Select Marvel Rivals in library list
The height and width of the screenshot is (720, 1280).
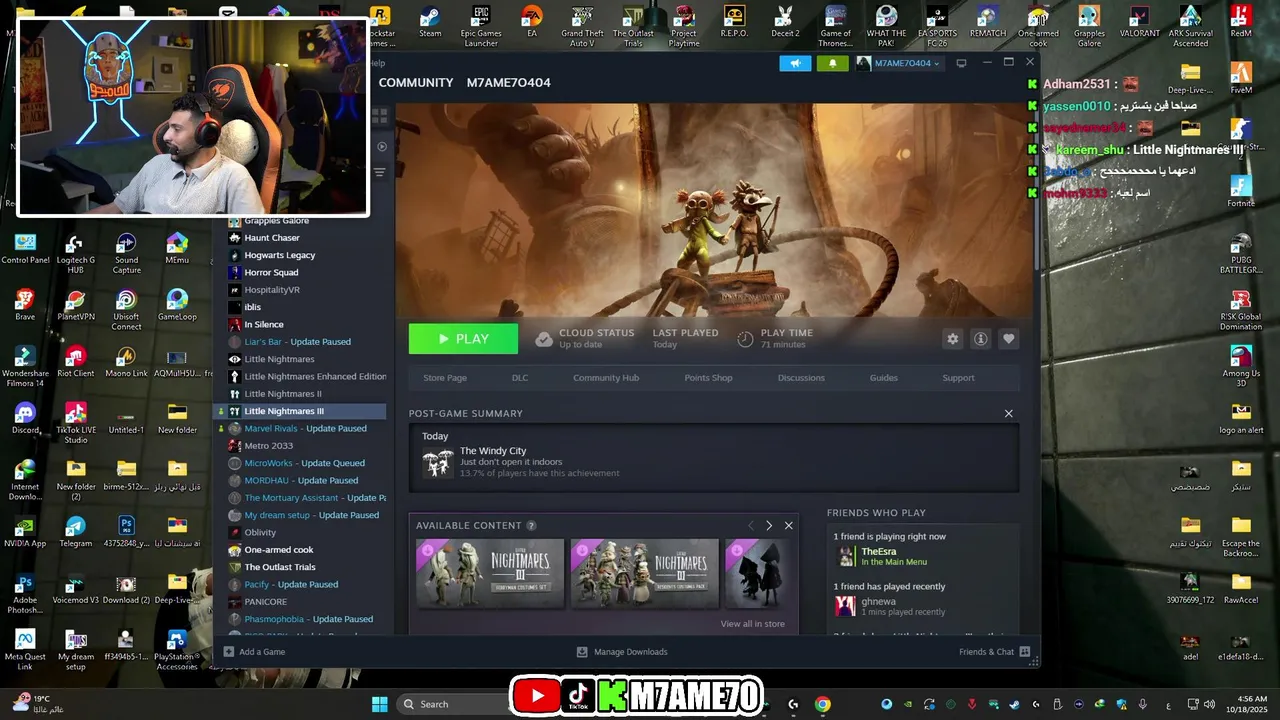(x=300, y=429)
